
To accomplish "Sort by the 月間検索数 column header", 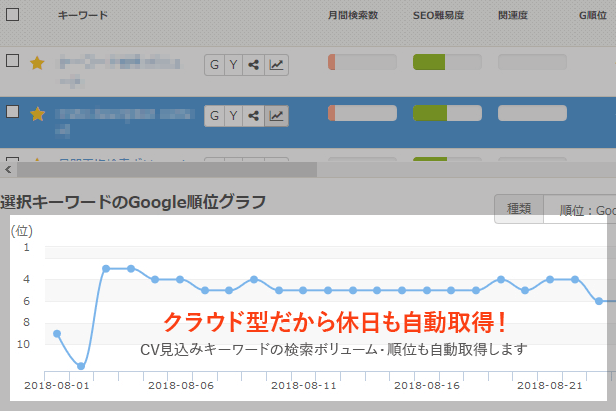I will click(x=353, y=15).
